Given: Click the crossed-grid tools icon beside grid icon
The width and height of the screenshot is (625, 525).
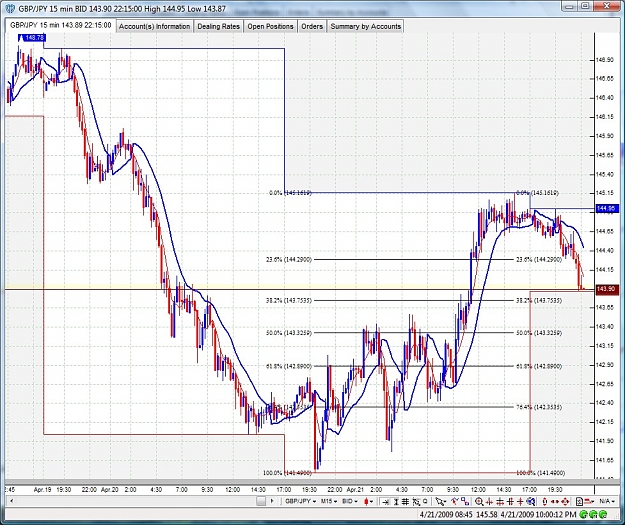Looking at the screenshot, I should click(x=416, y=501).
